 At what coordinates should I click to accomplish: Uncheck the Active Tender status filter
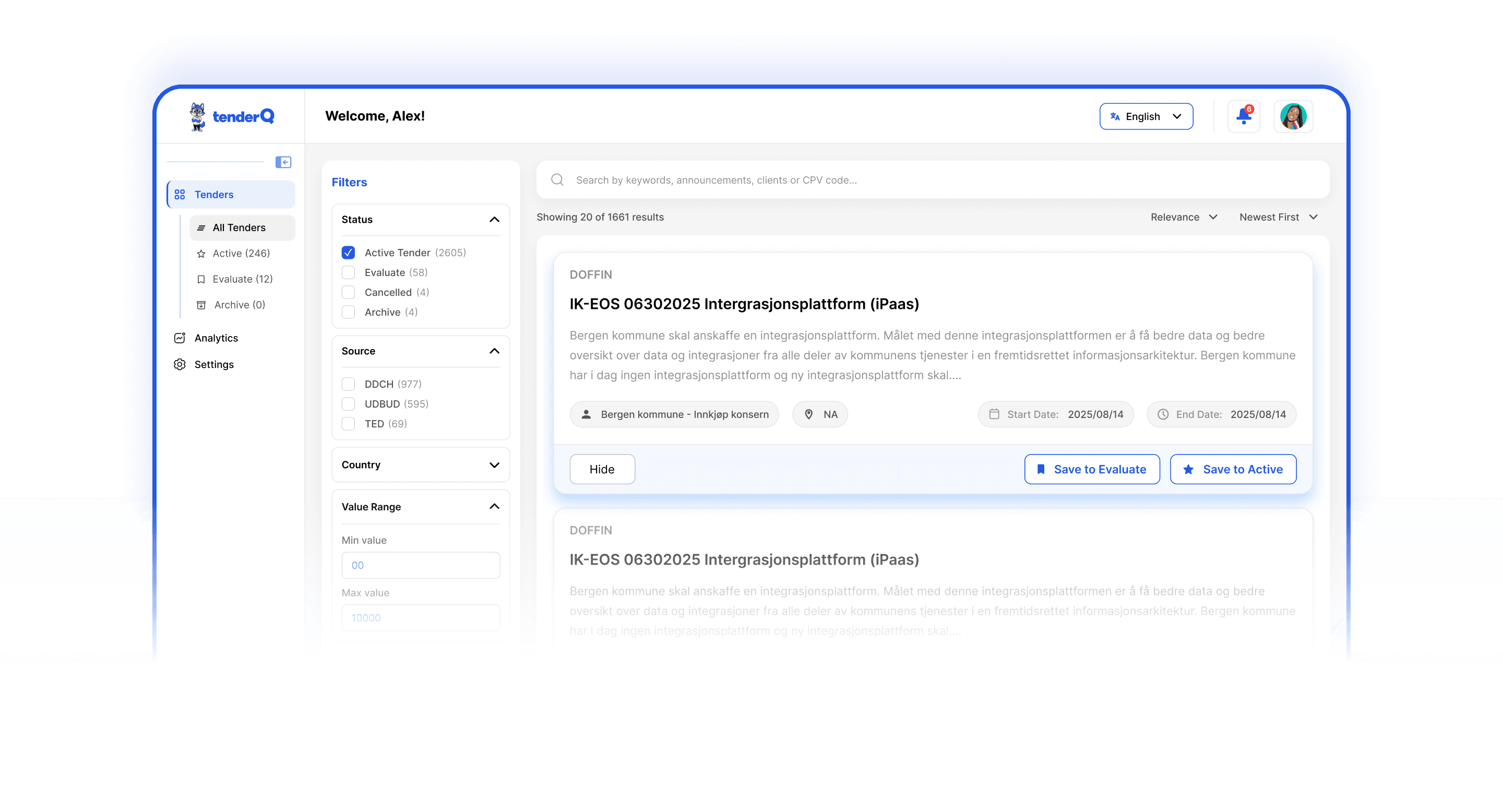(348, 252)
